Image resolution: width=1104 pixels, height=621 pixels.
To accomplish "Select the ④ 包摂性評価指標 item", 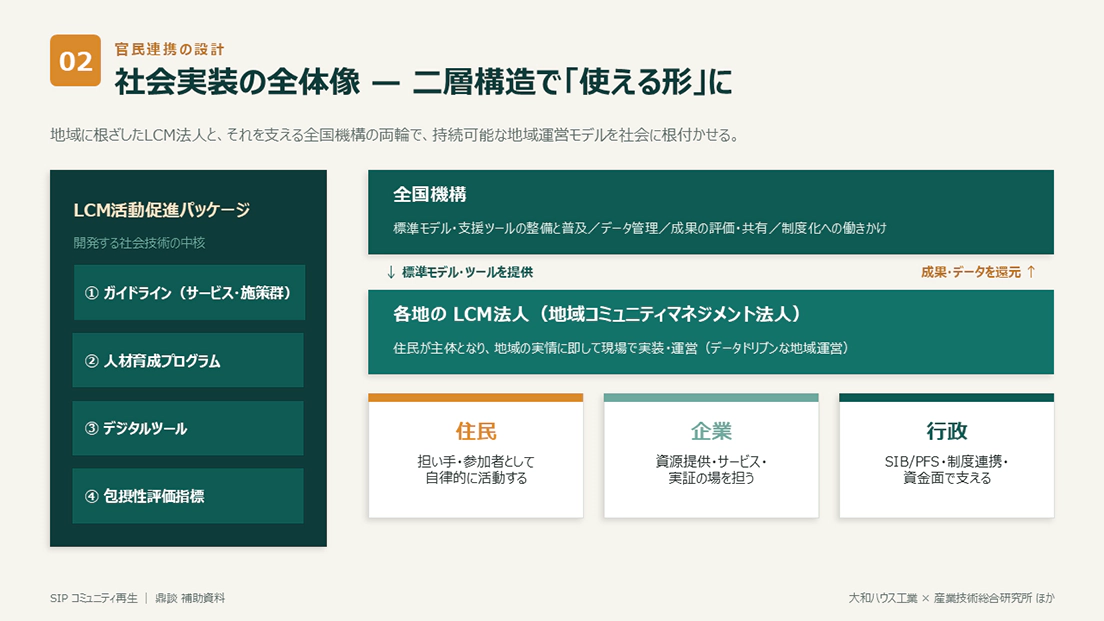I will 188,496.
